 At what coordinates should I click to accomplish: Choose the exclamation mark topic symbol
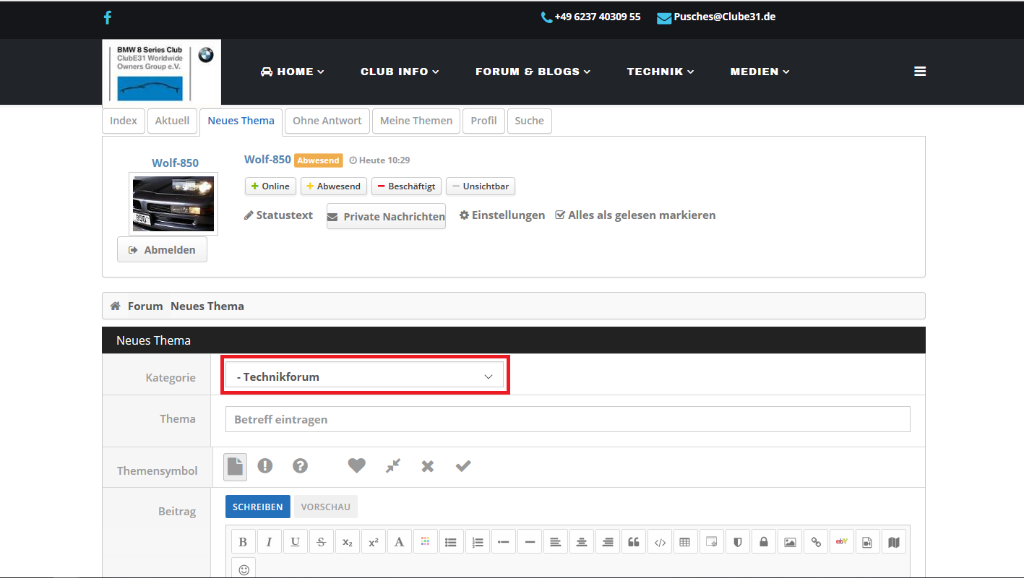coord(265,466)
